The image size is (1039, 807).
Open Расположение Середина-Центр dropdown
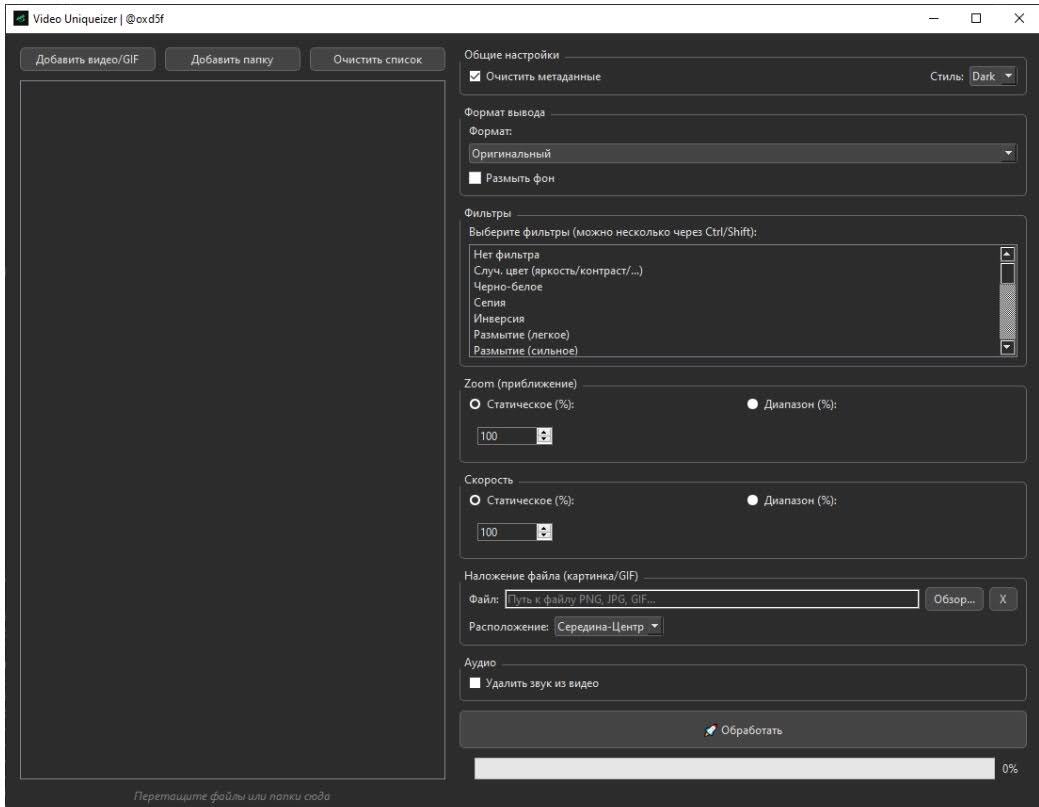click(609, 627)
